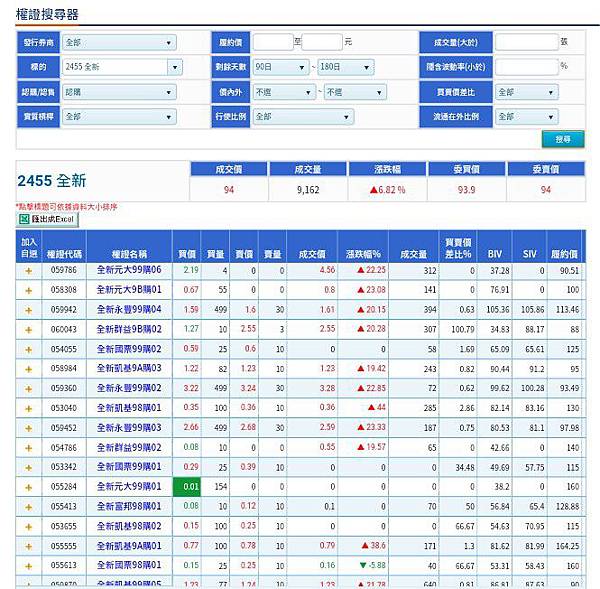The width and height of the screenshot is (600, 589).
Task: Open warrant link 全新永豐99購04
Action: [129, 309]
